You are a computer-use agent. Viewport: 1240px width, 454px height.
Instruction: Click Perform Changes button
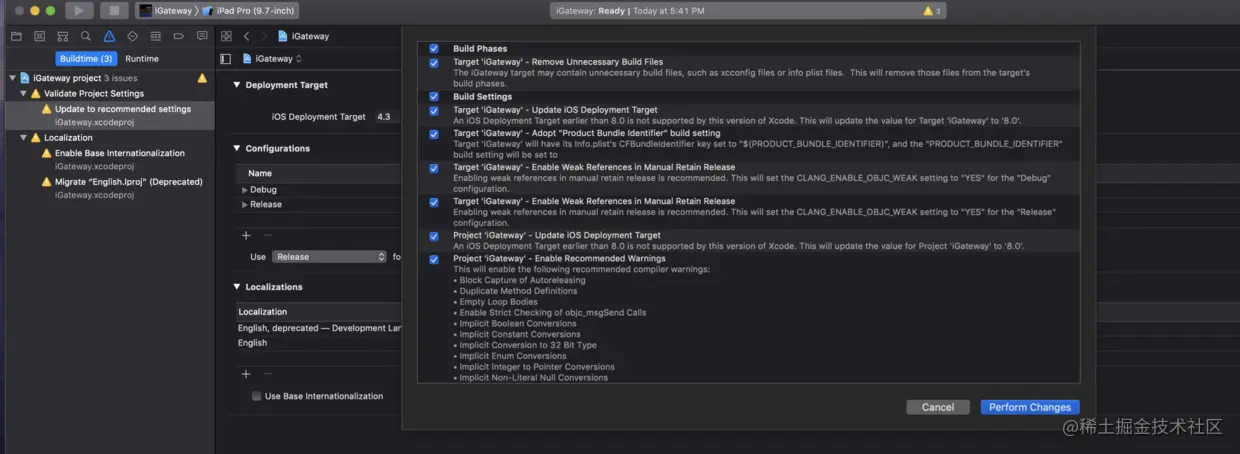[x=1030, y=407]
